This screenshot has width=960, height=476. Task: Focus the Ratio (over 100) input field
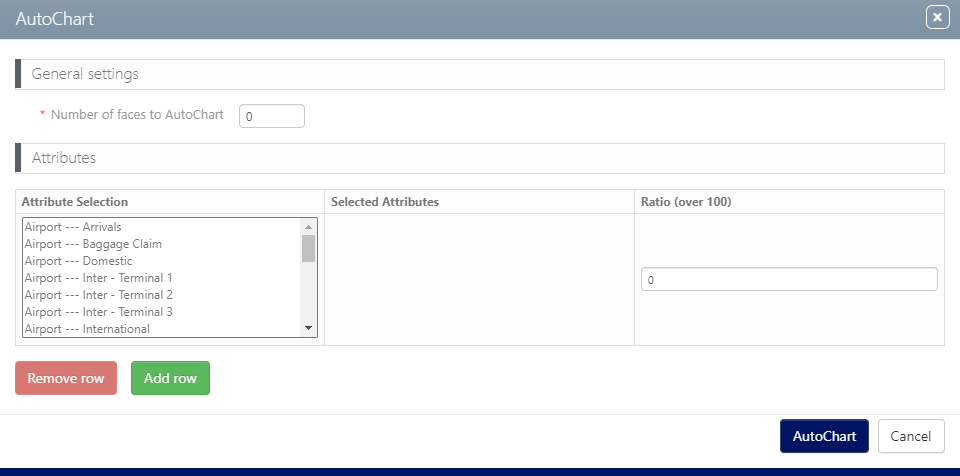pos(788,280)
